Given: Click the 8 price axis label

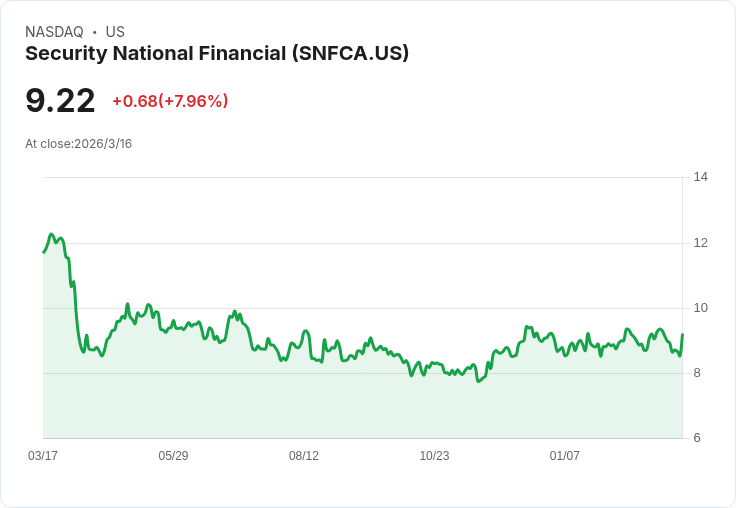Looking at the screenshot, I should [x=697, y=373].
